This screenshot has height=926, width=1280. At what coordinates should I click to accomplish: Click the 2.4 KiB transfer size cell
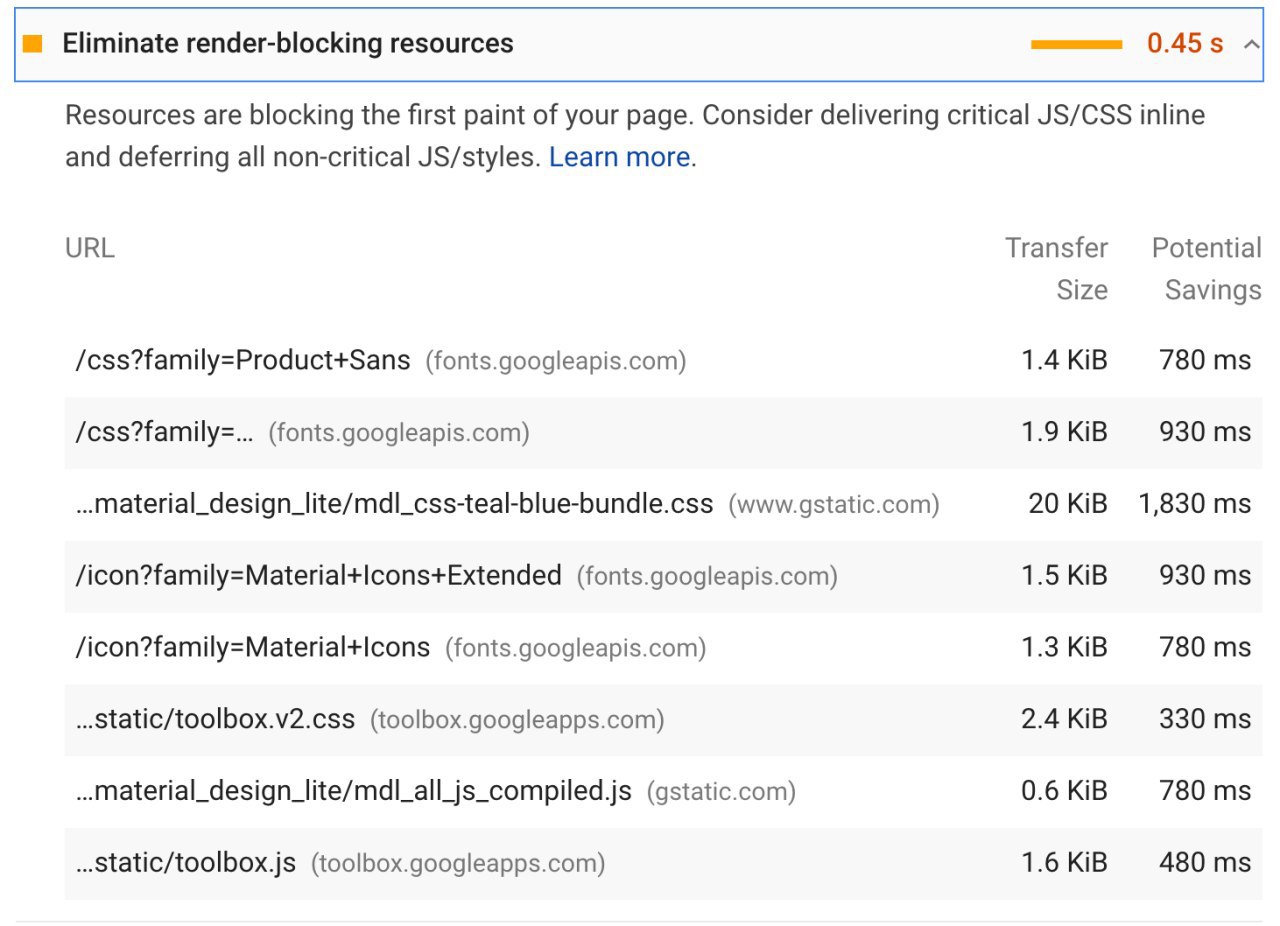coord(1064,720)
